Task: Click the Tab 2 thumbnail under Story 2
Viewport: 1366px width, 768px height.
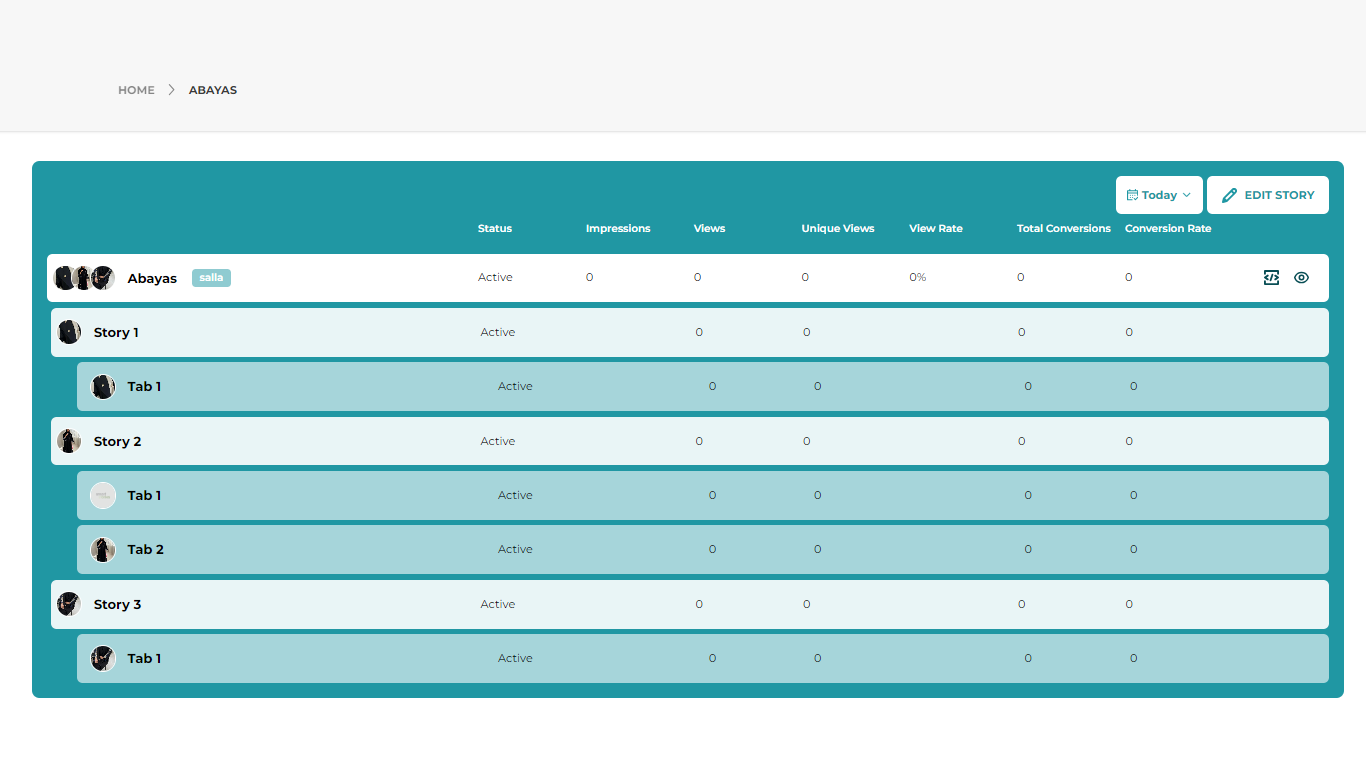Action: [103, 550]
